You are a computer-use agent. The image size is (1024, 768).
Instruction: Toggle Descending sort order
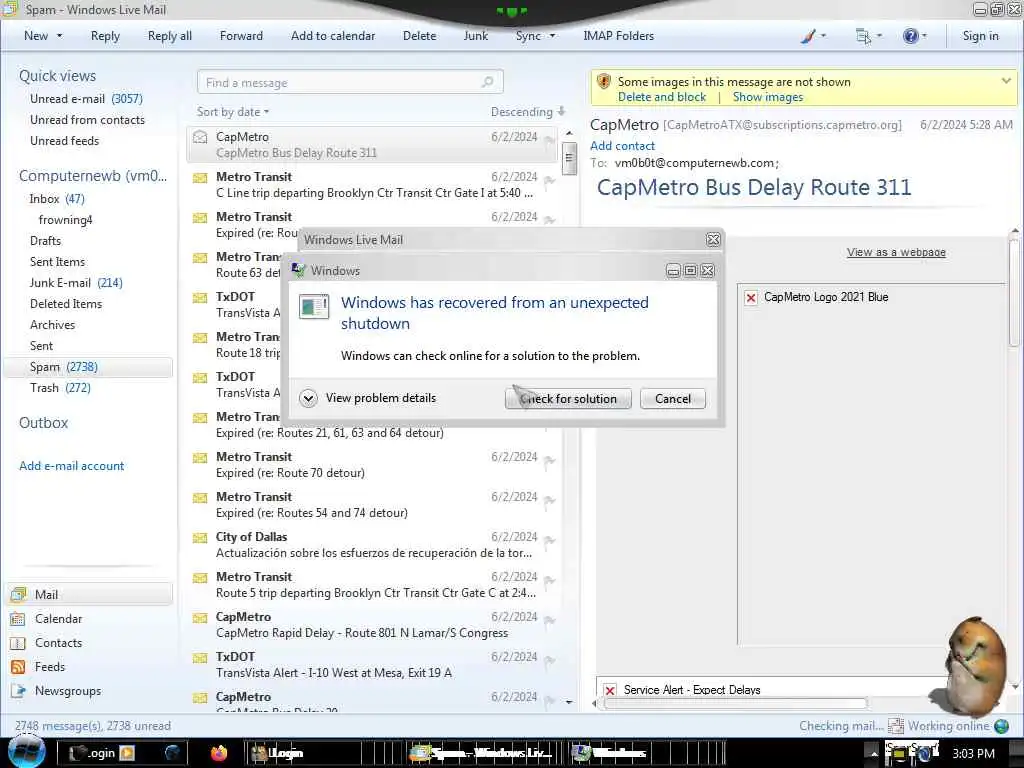pos(528,112)
